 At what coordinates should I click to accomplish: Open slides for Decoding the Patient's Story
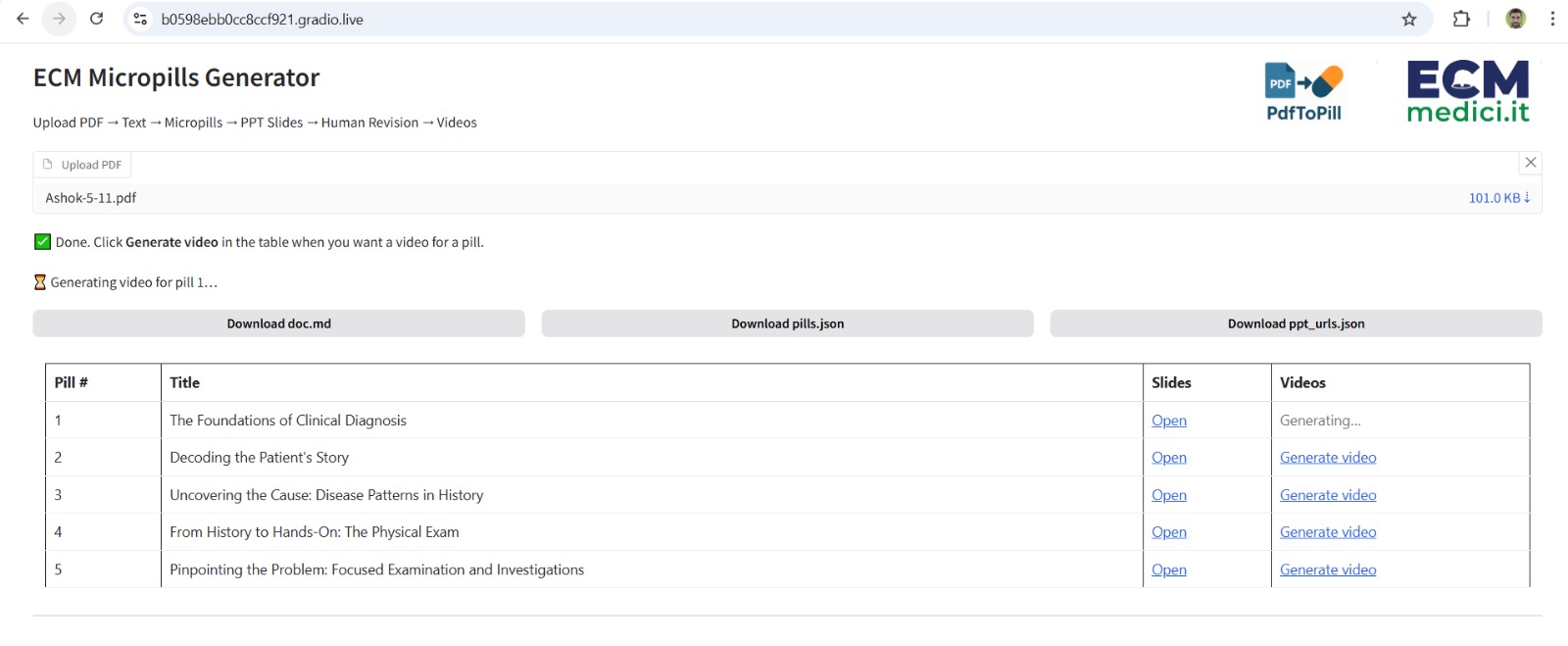click(1168, 458)
